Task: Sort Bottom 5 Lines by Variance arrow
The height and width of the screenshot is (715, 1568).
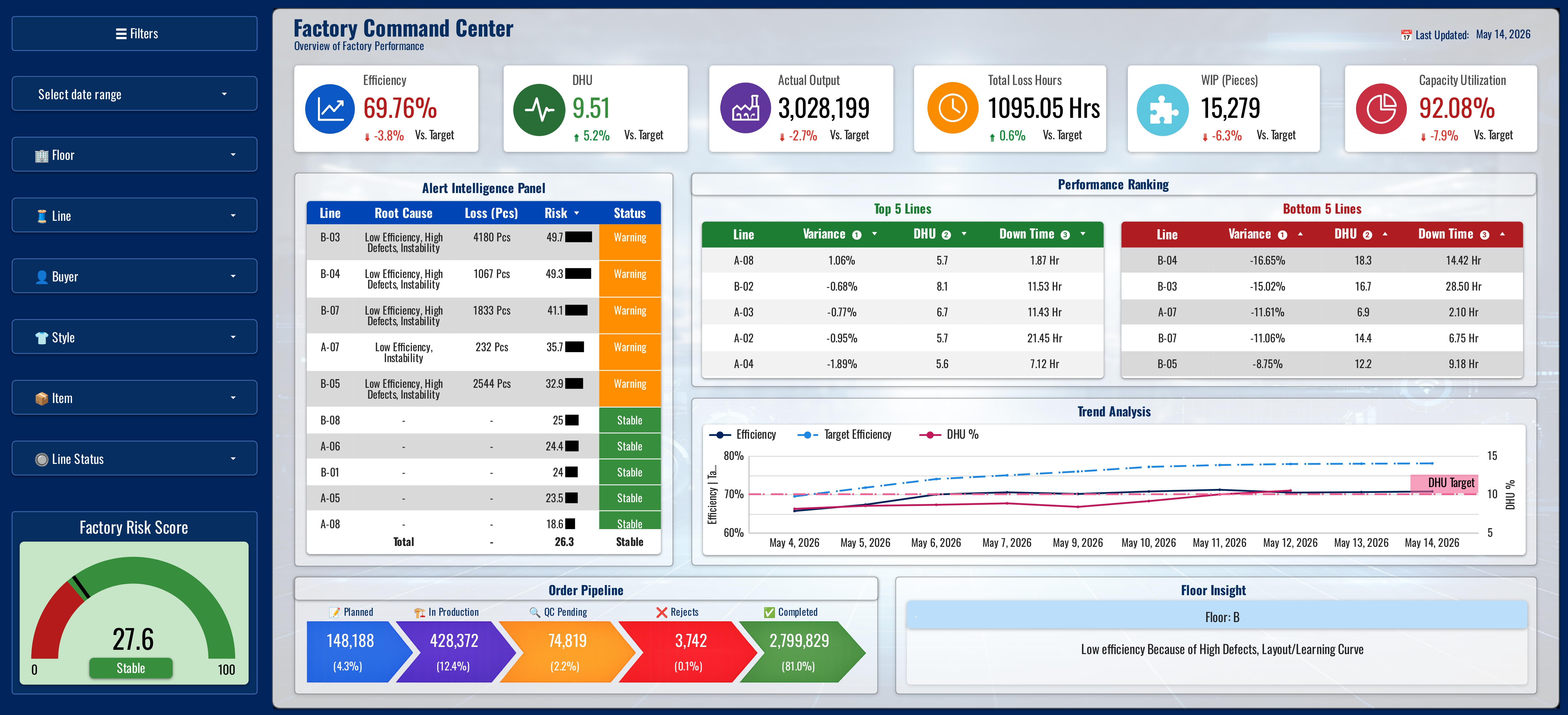Action: click(x=1300, y=234)
